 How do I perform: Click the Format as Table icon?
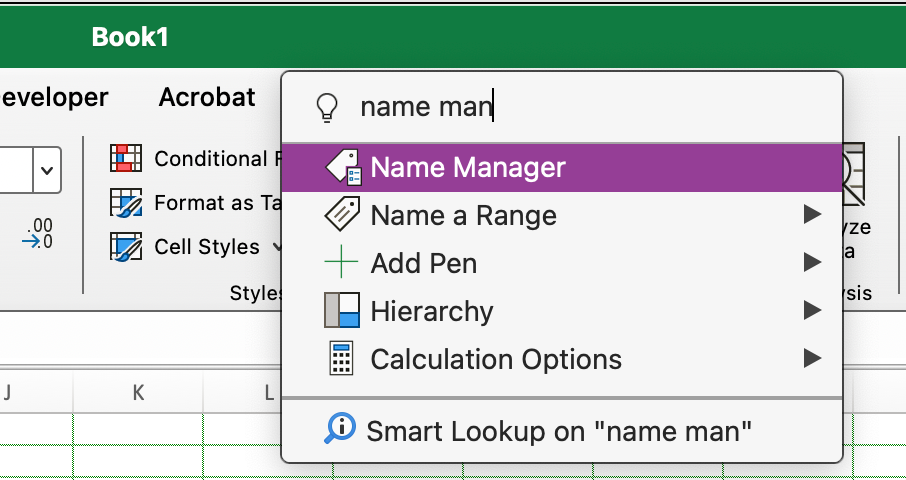coord(126,203)
